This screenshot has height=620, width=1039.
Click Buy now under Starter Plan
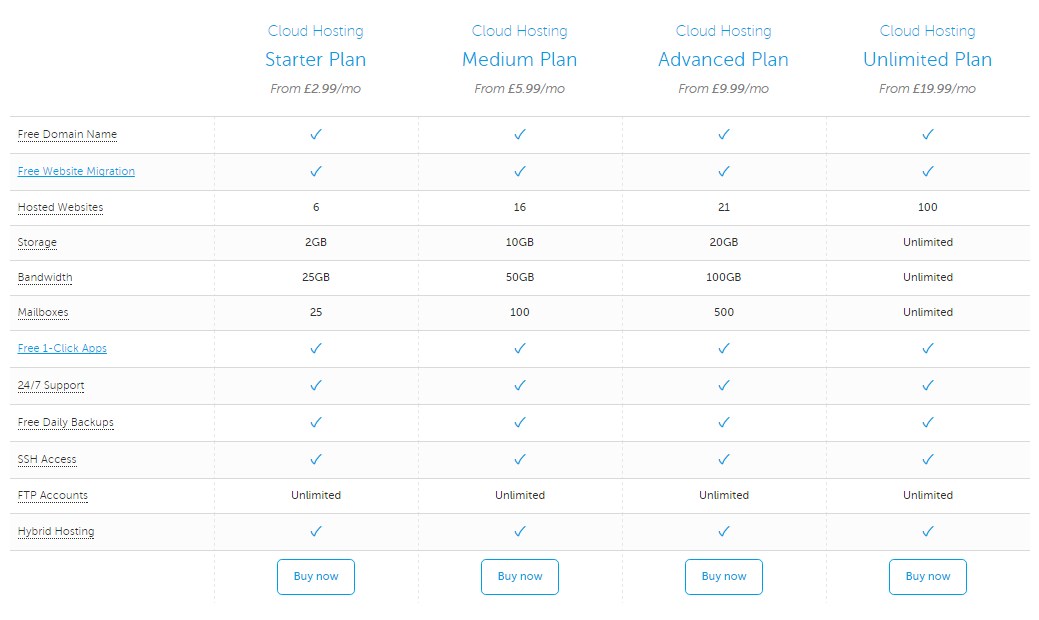(x=315, y=576)
